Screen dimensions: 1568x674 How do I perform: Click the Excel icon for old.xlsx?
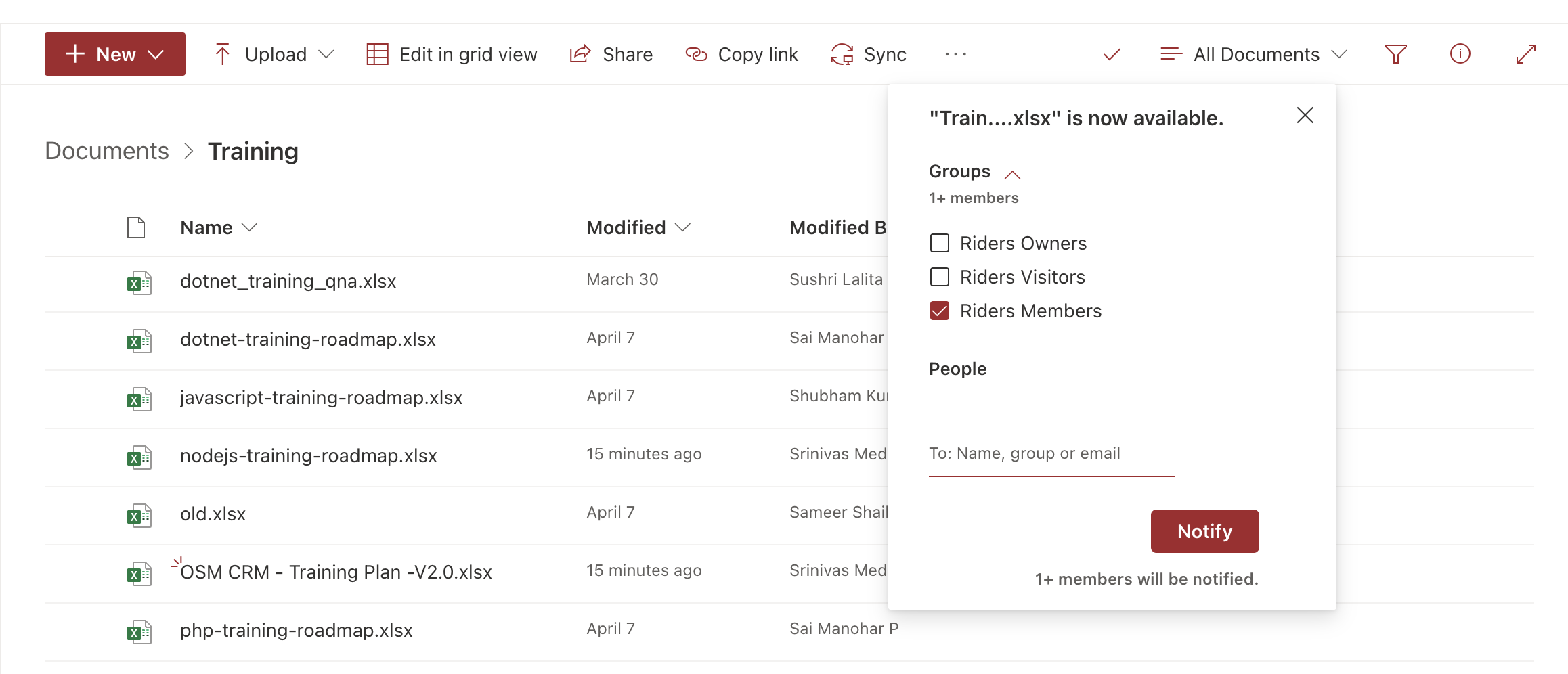point(139,516)
